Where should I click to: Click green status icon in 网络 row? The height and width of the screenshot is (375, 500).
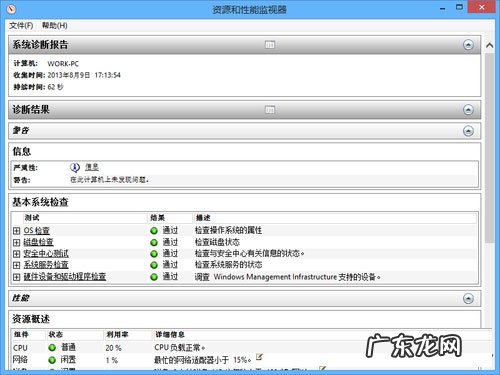click(52, 360)
